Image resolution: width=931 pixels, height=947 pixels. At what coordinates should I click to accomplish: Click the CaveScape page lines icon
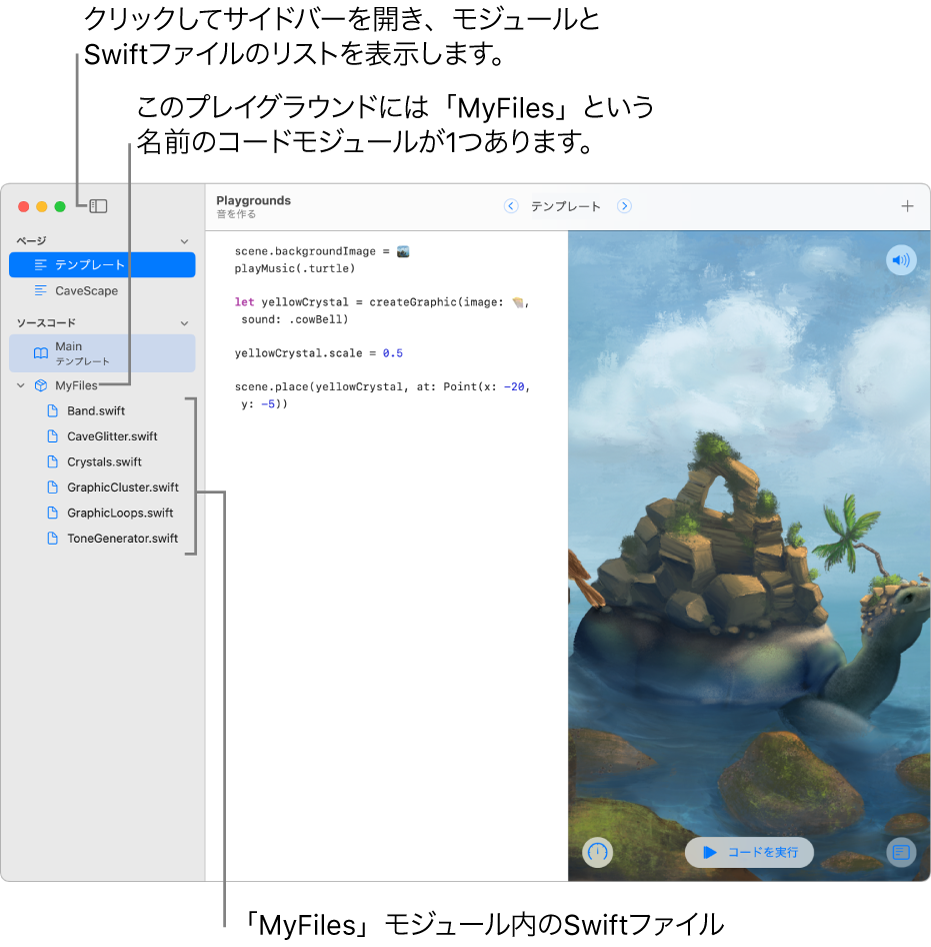tap(40, 291)
